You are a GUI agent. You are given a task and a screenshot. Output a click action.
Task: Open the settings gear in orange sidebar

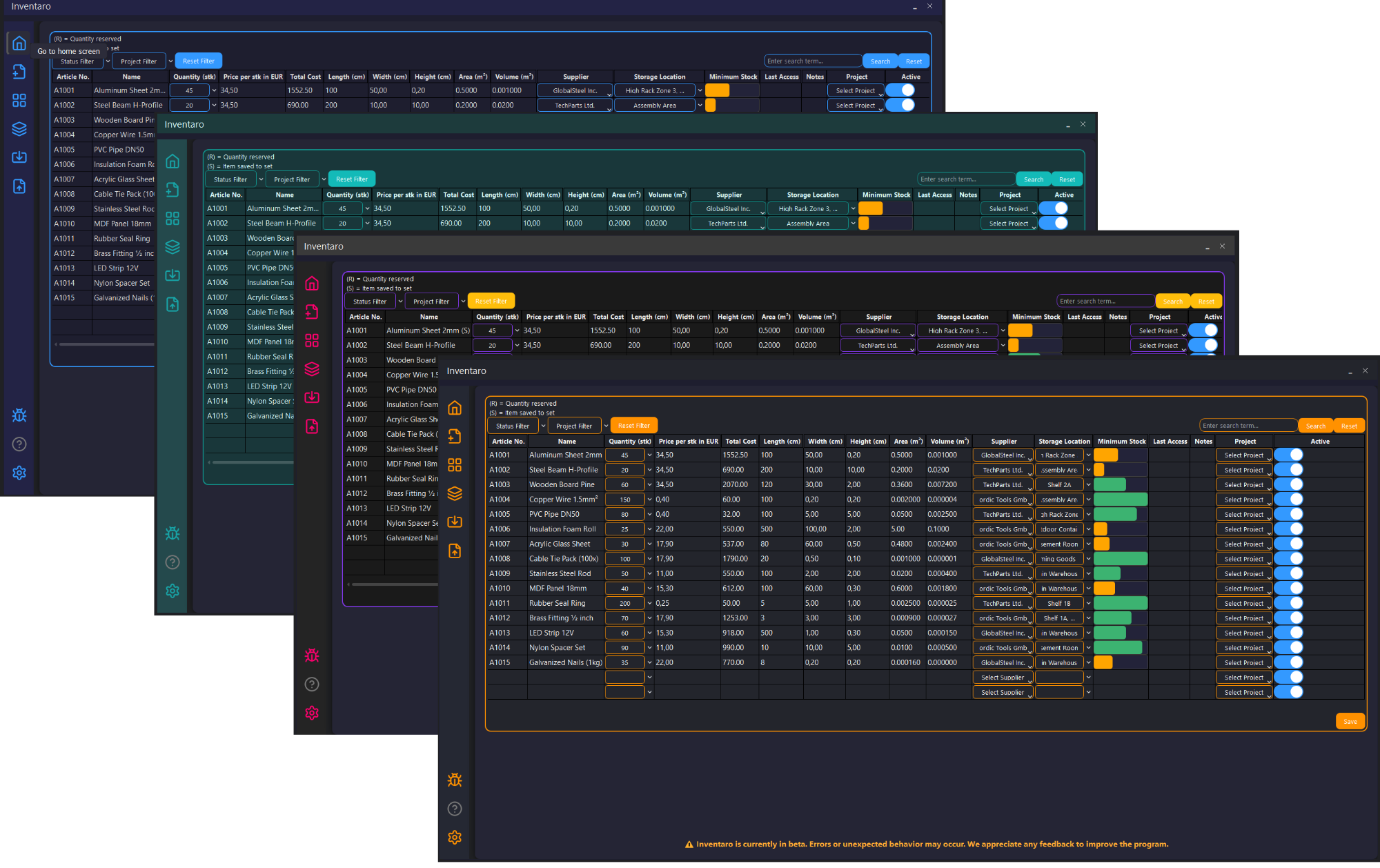tap(455, 838)
